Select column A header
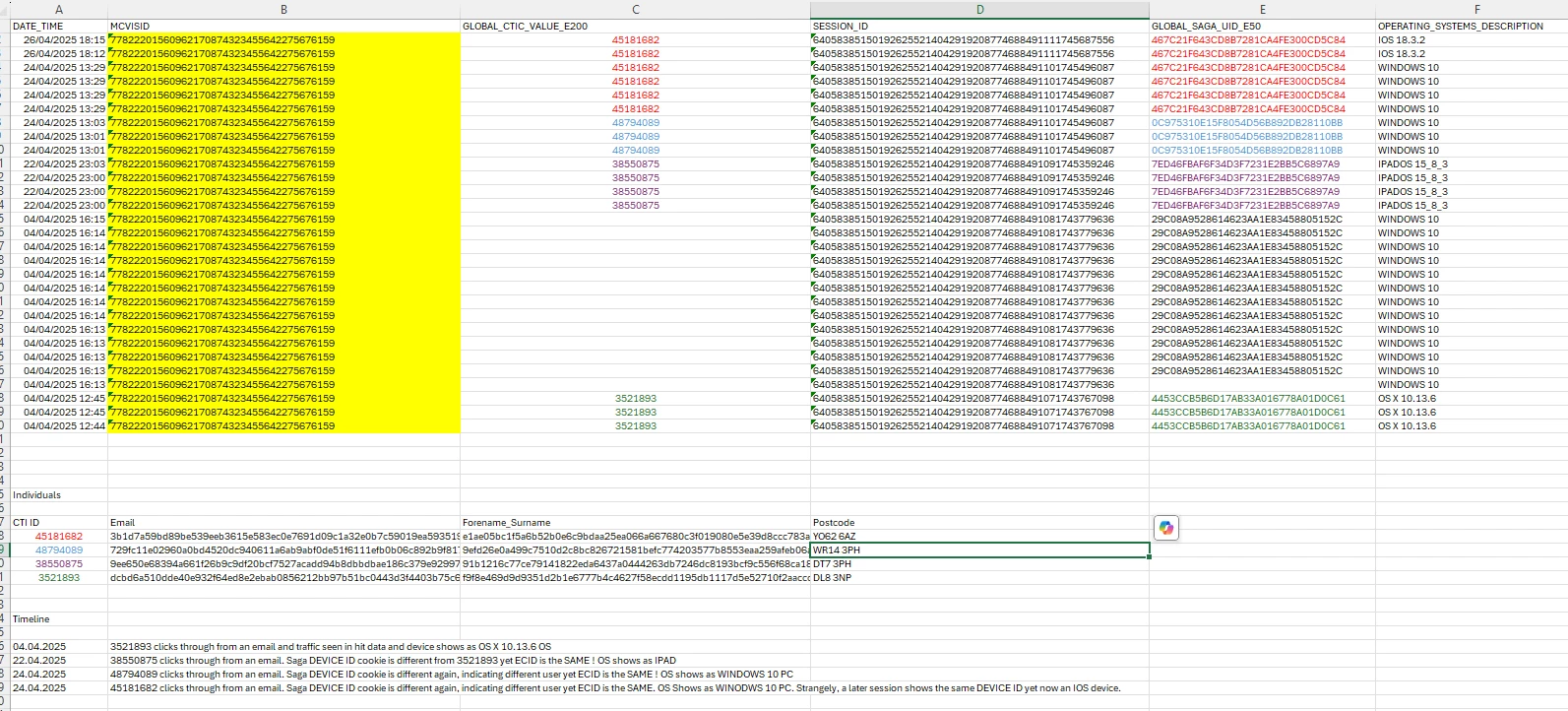This screenshot has height=711, width=1568. [x=59, y=9]
